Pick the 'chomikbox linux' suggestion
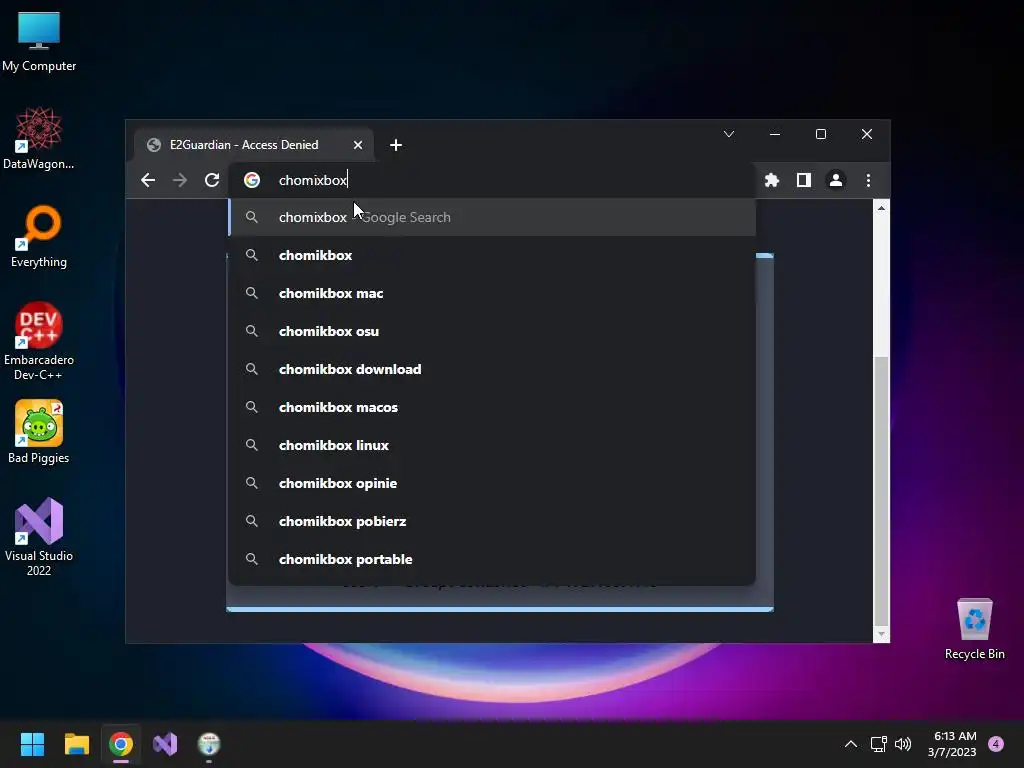The width and height of the screenshot is (1024, 768). coord(492,445)
